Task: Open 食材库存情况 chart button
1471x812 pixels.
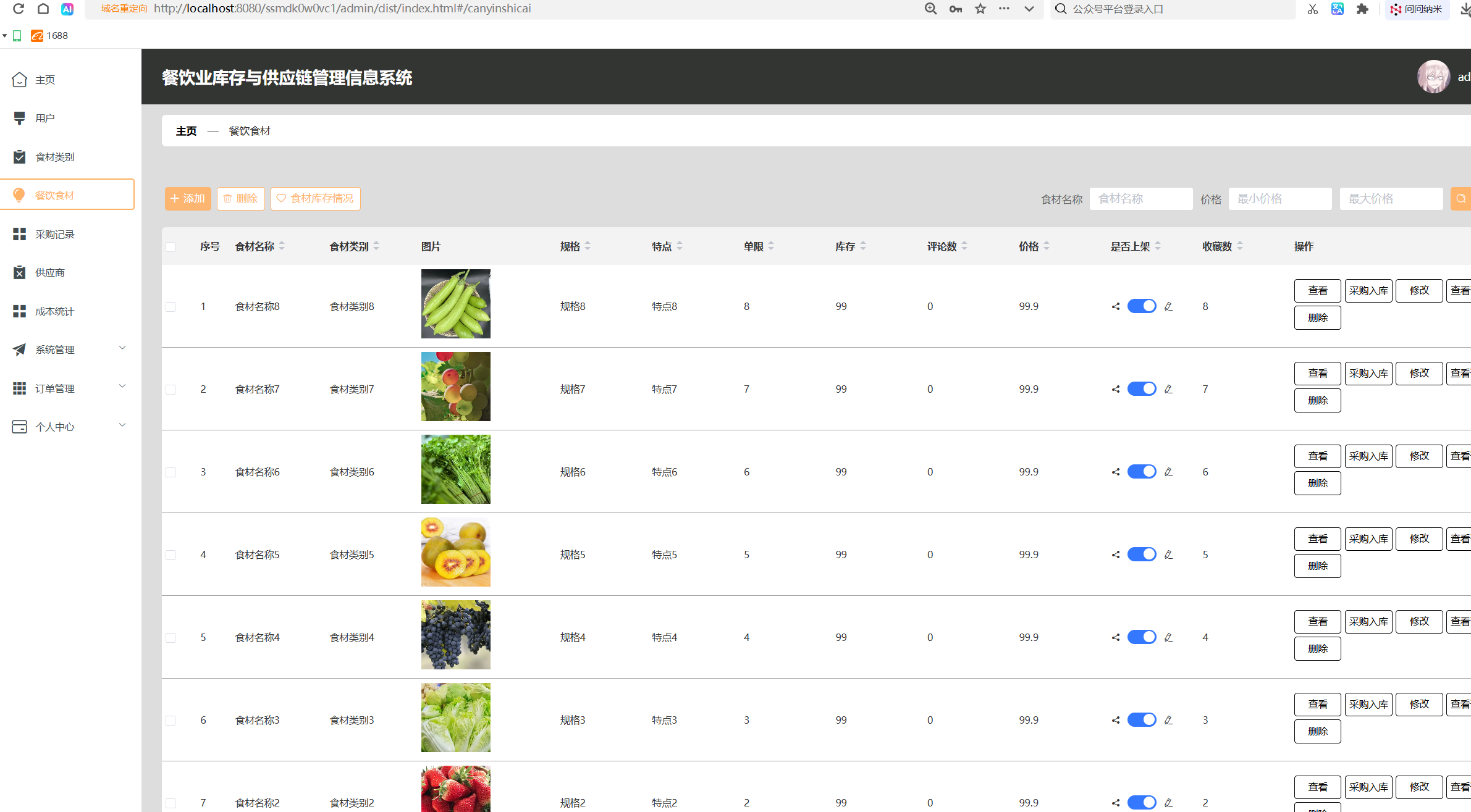Action: (316, 199)
